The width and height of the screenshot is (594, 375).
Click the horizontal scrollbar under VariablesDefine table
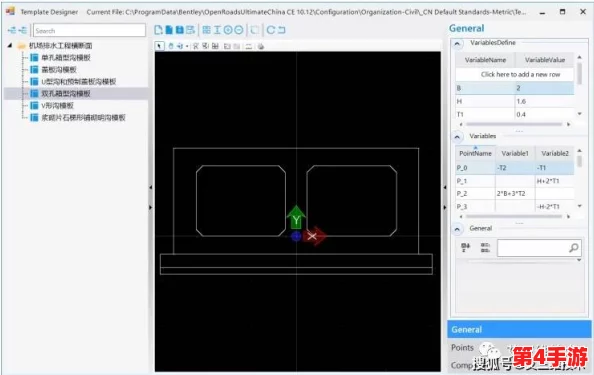(x=514, y=124)
